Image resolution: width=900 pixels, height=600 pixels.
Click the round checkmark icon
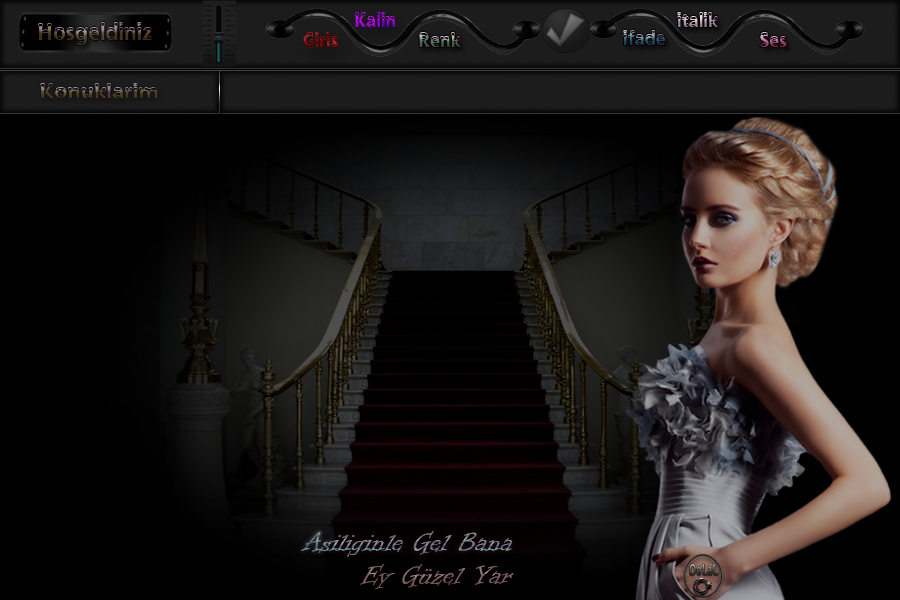[x=566, y=31]
